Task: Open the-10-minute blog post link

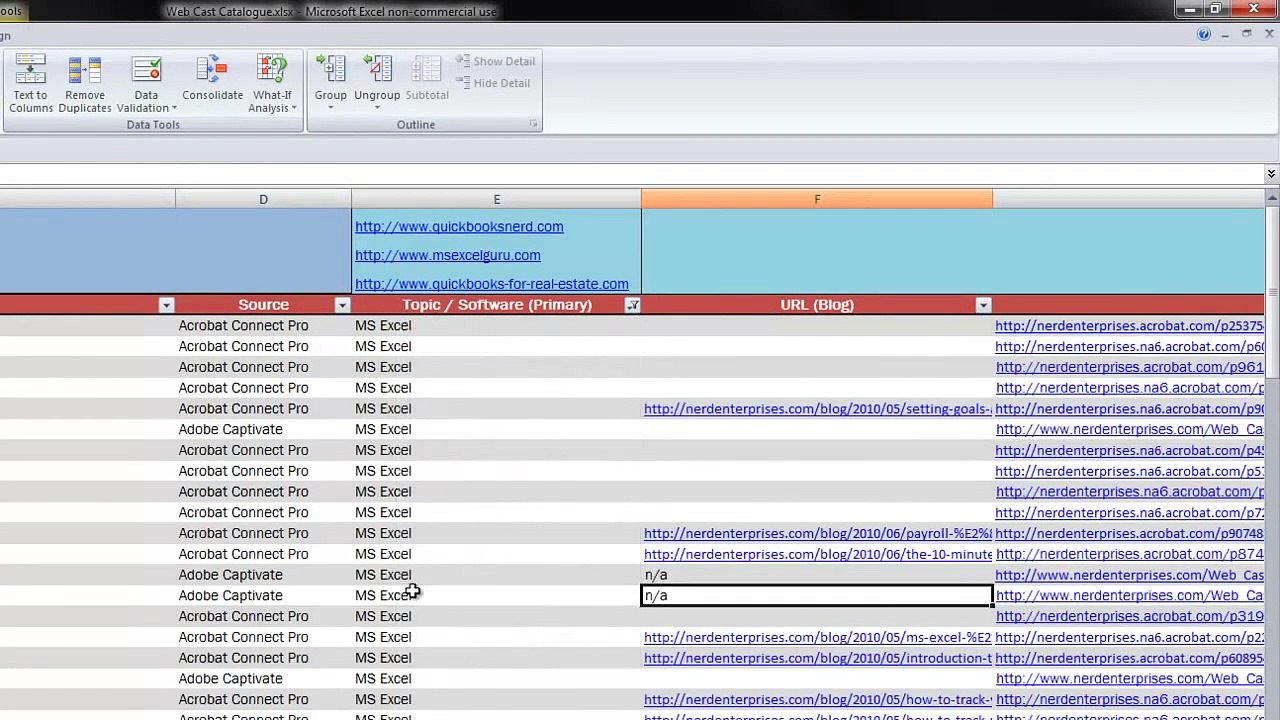Action: click(818, 555)
